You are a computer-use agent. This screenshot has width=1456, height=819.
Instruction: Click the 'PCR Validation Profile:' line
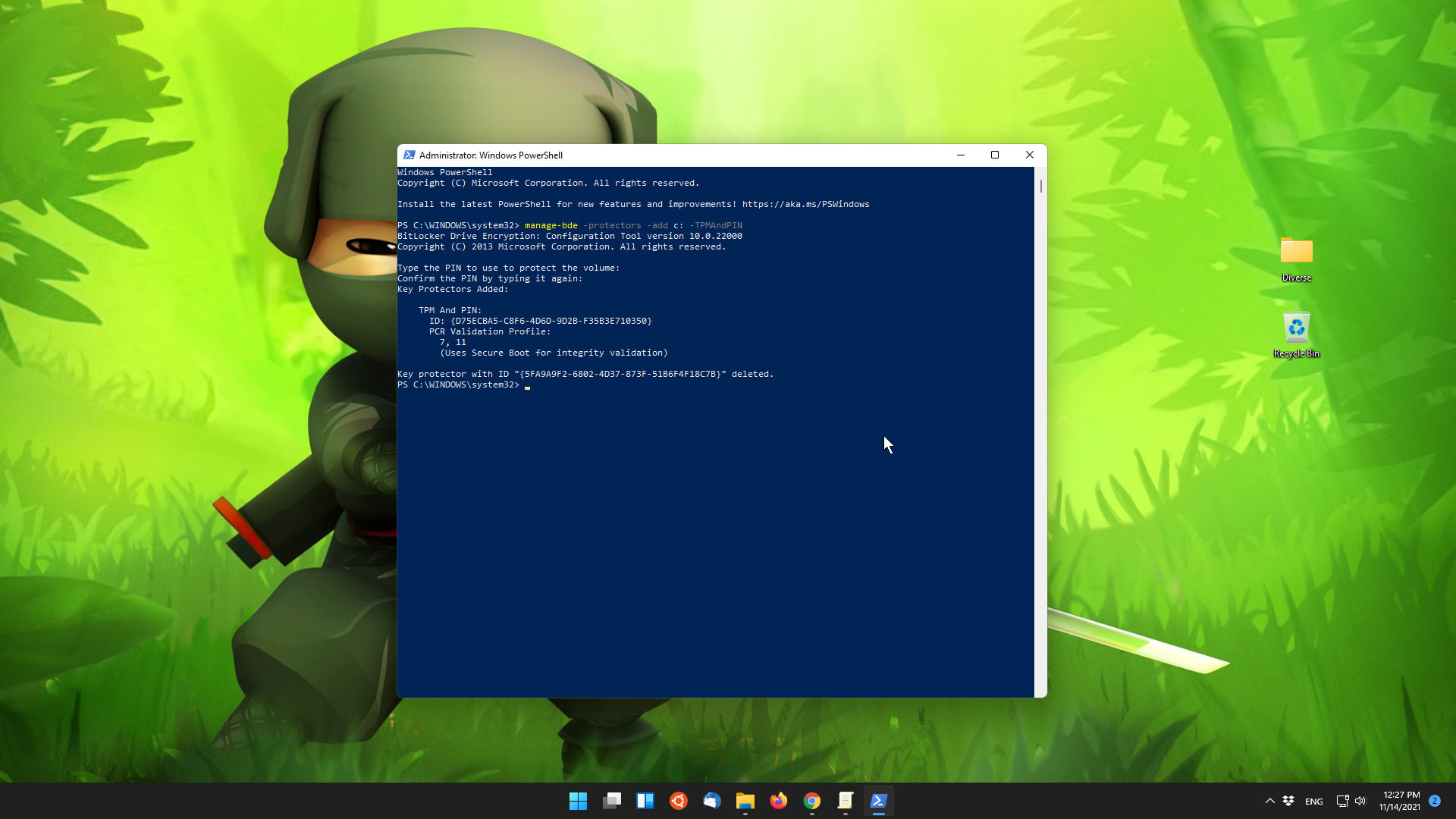click(490, 331)
